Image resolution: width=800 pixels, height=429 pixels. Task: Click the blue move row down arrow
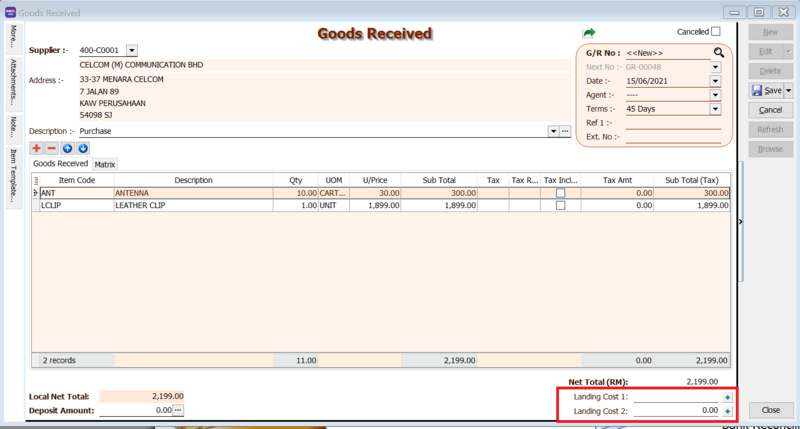point(83,148)
